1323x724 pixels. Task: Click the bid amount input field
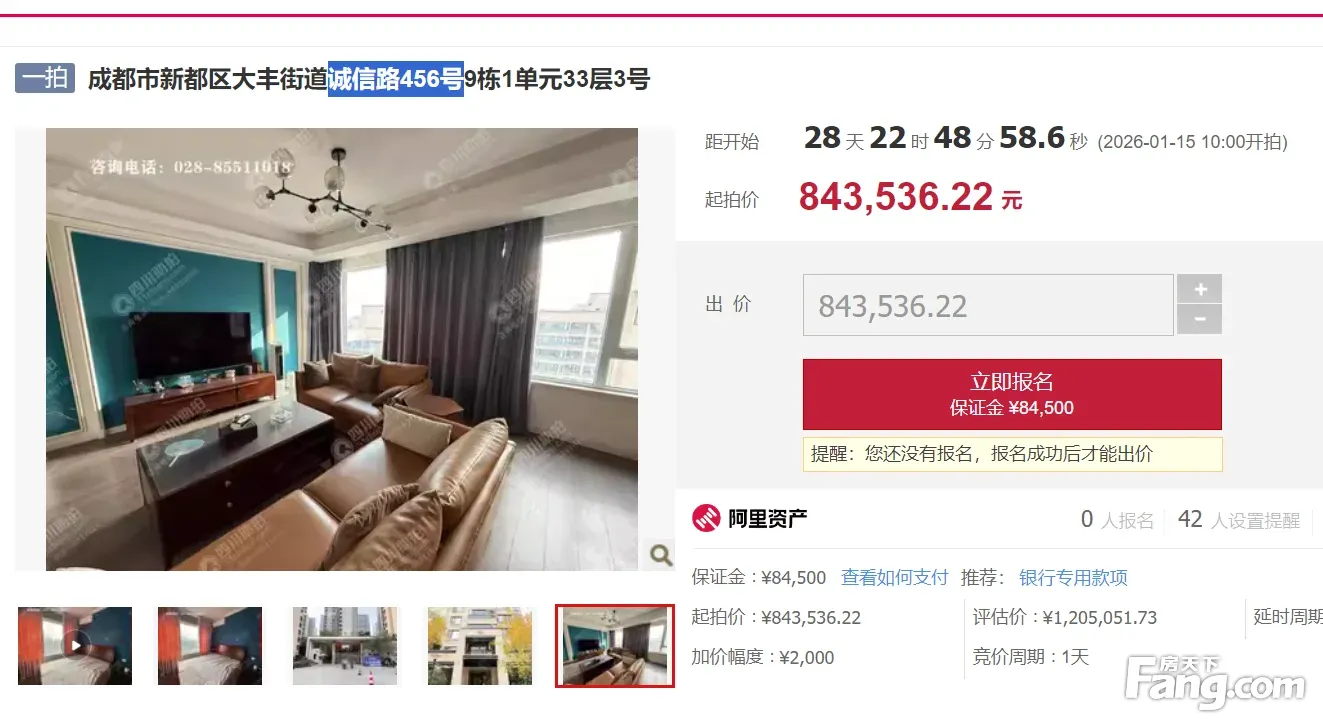[x=988, y=305]
